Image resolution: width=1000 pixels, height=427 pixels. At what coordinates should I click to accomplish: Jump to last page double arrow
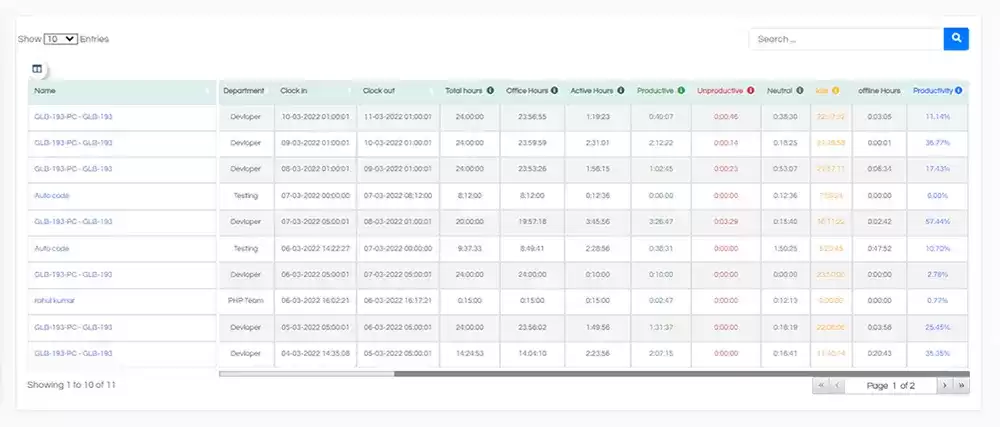point(961,385)
